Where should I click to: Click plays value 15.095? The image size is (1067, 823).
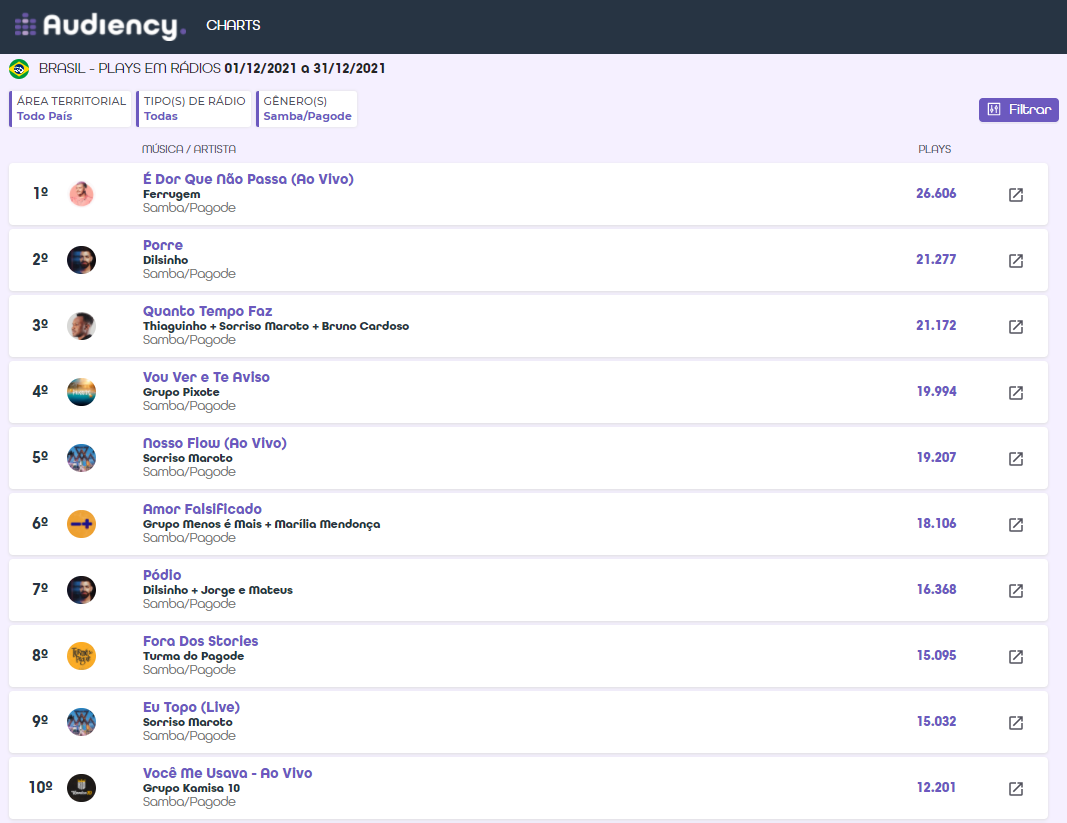tap(936, 656)
